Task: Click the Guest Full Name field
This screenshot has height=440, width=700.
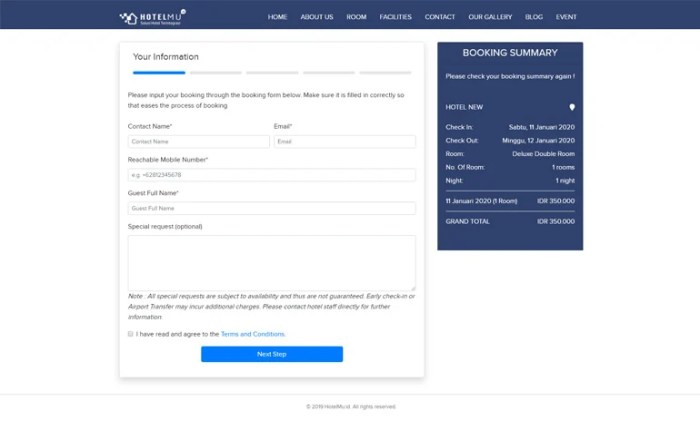Action: 271,208
